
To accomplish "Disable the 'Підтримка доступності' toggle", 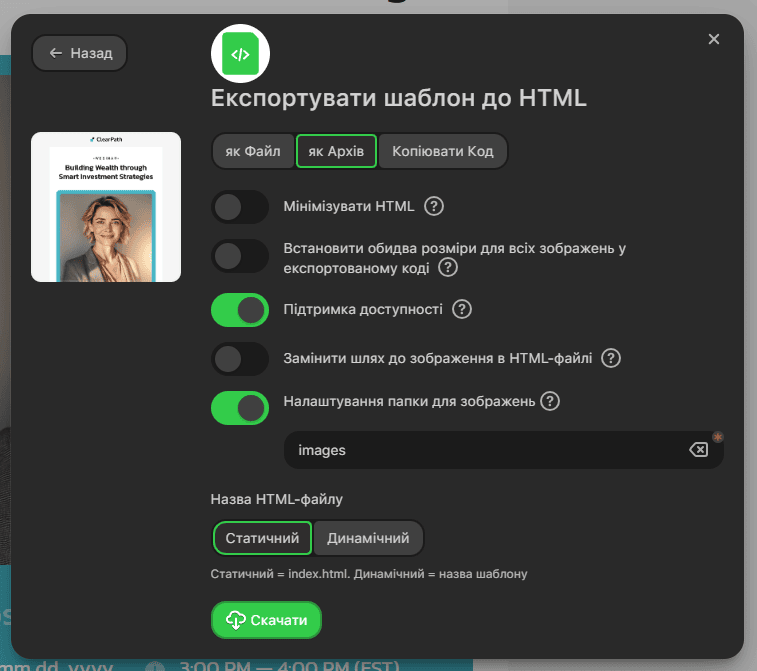I will coord(240,310).
